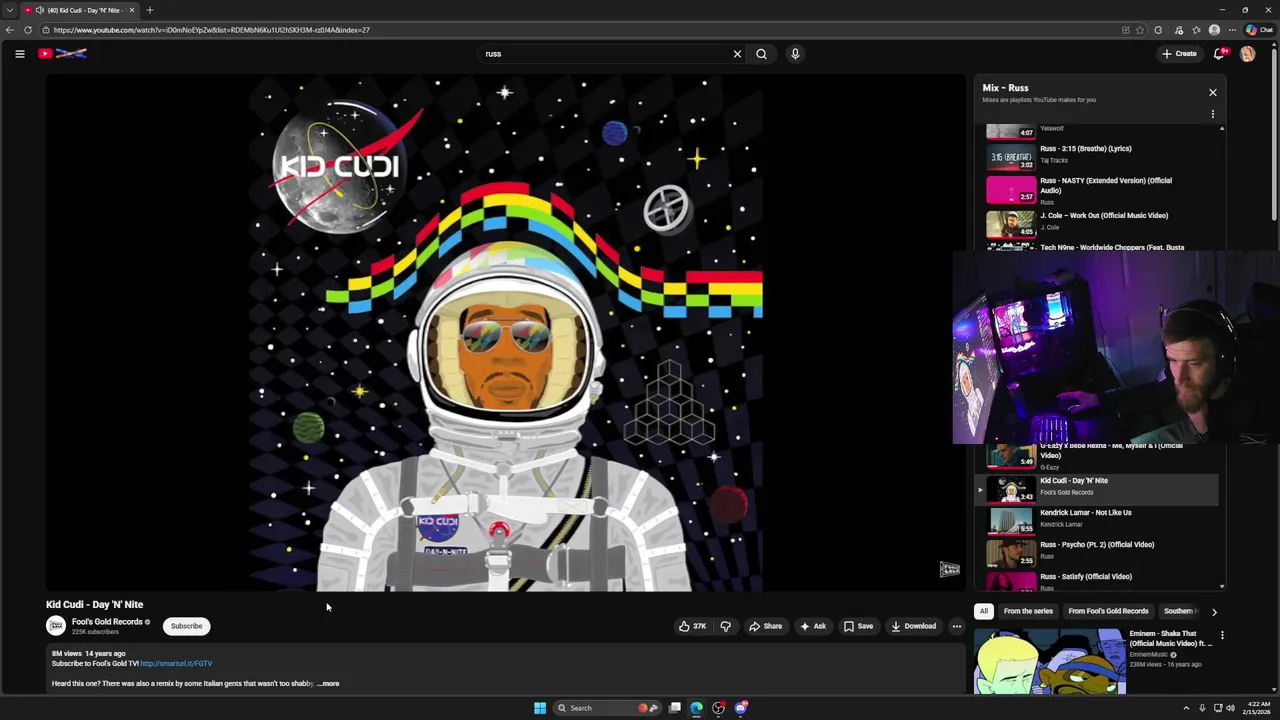The width and height of the screenshot is (1280, 720).
Task: Select From the series chip
Action: 1028,611
